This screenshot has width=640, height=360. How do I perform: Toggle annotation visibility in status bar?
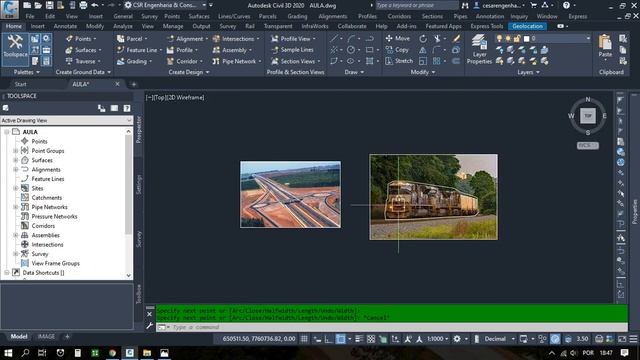pos(408,339)
